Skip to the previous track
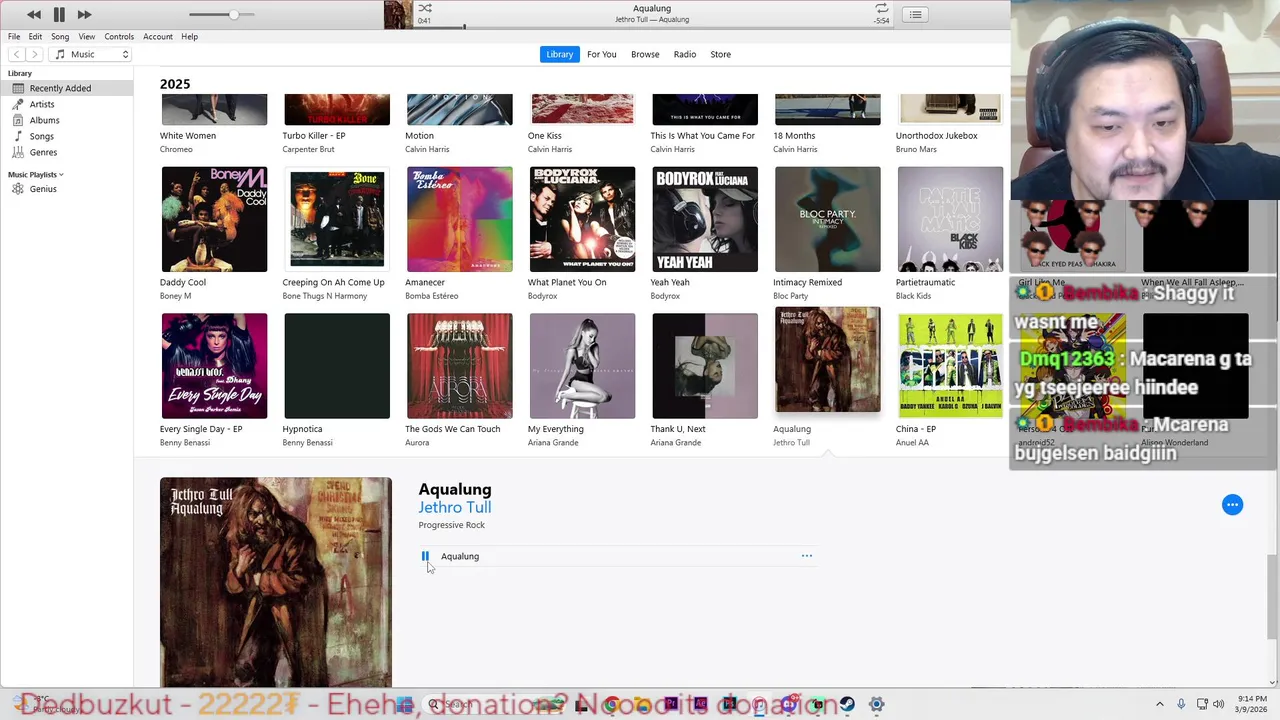The image size is (1280, 720). (34, 15)
